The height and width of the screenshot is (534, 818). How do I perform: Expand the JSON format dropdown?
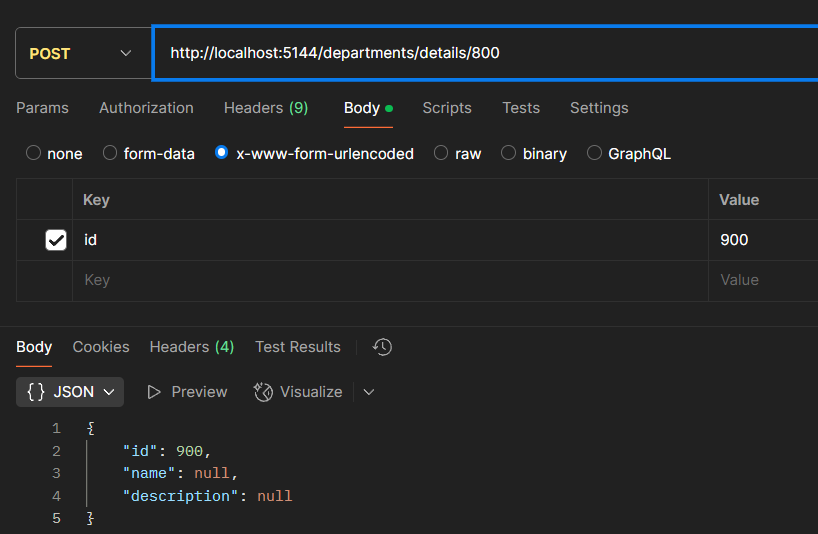click(x=70, y=392)
